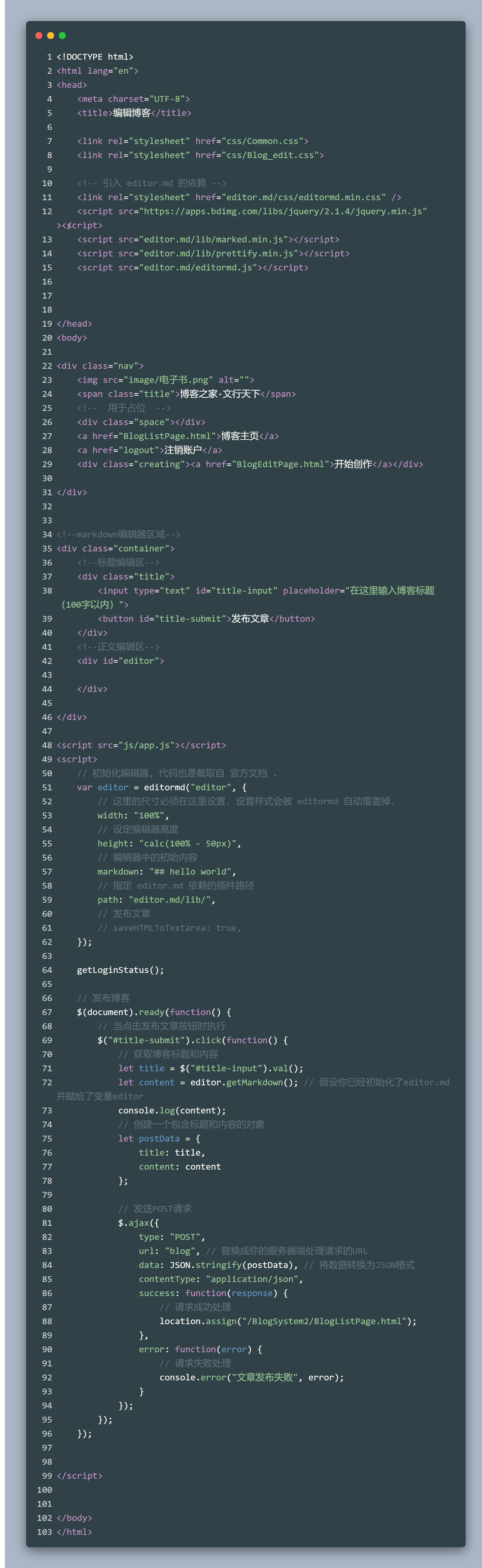Click the </head> closing tag

point(74,323)
